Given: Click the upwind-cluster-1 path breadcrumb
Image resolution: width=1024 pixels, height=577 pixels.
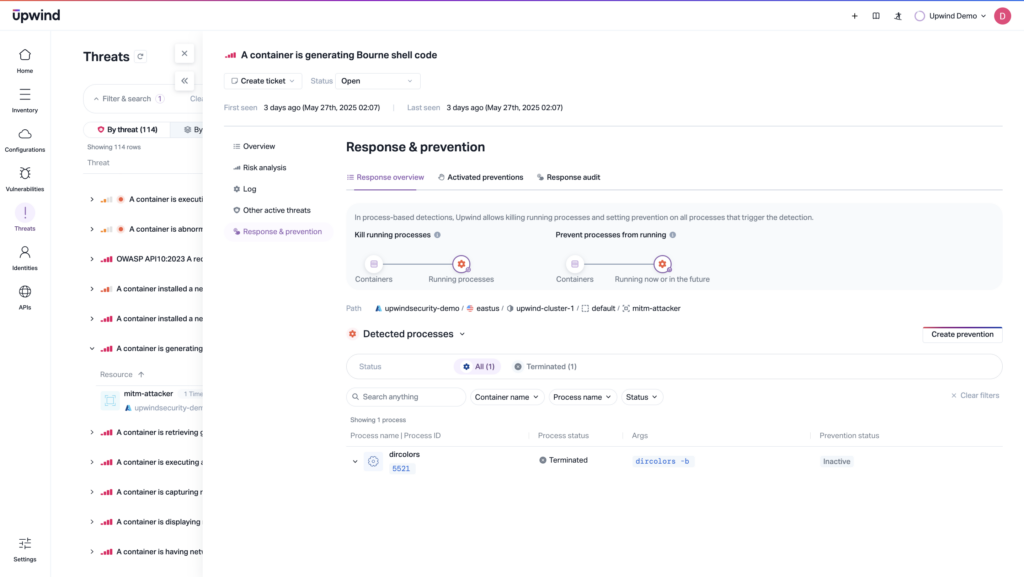Looking at the screenshot, I should point(540,309).
